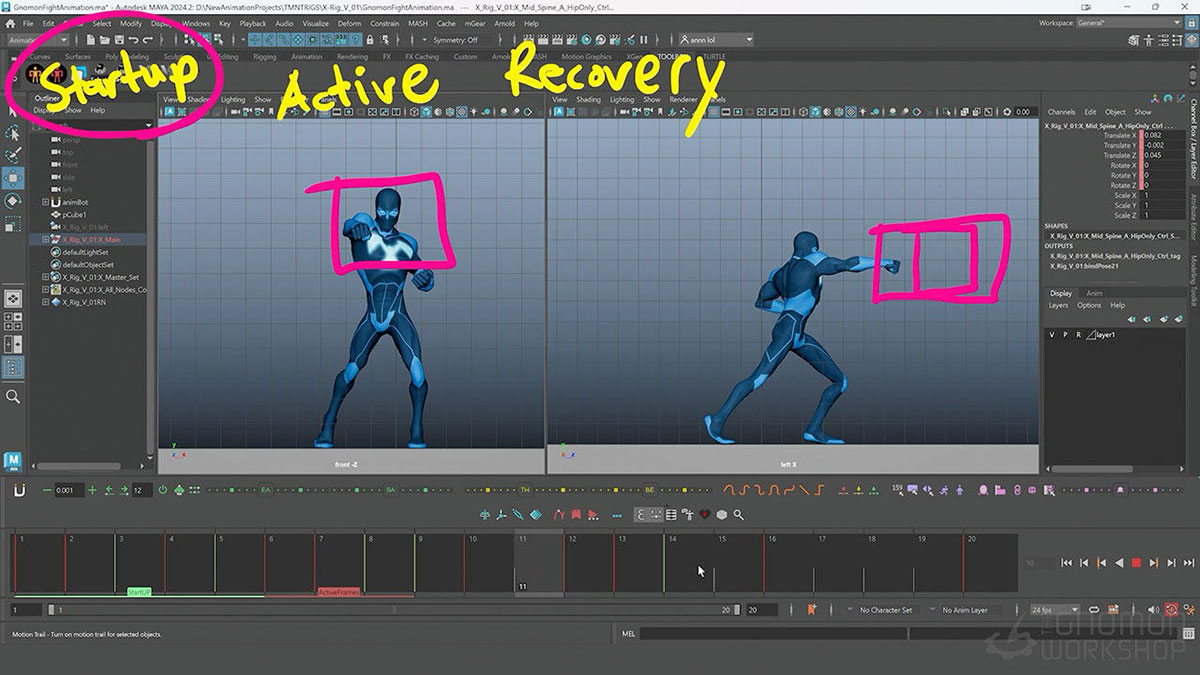
Task: Toggle the R reference state on layer1
Action: pyautogui.click(x=1079, y=335)
